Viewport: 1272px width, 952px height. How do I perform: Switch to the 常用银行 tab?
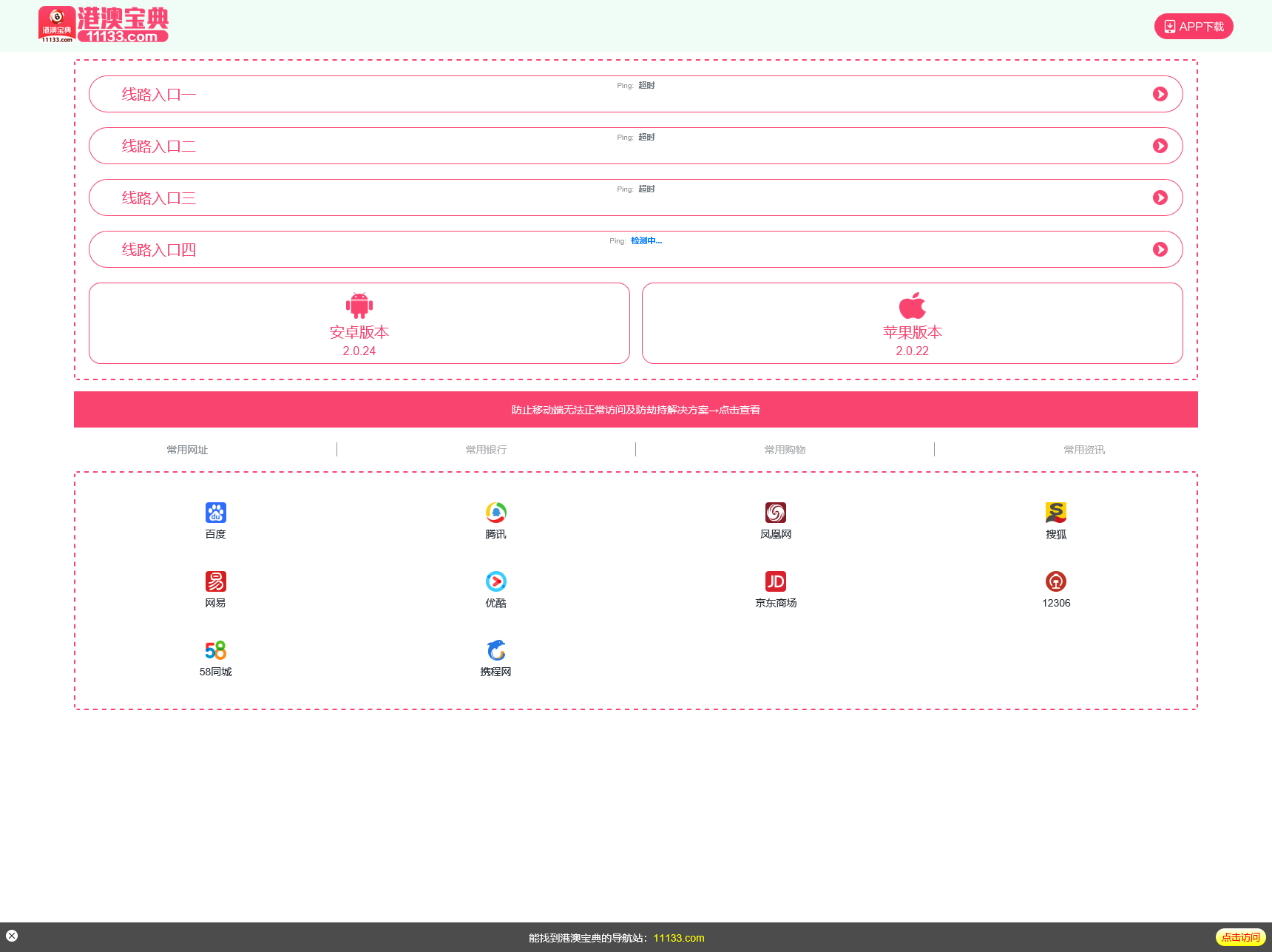[x=486, y=450]
